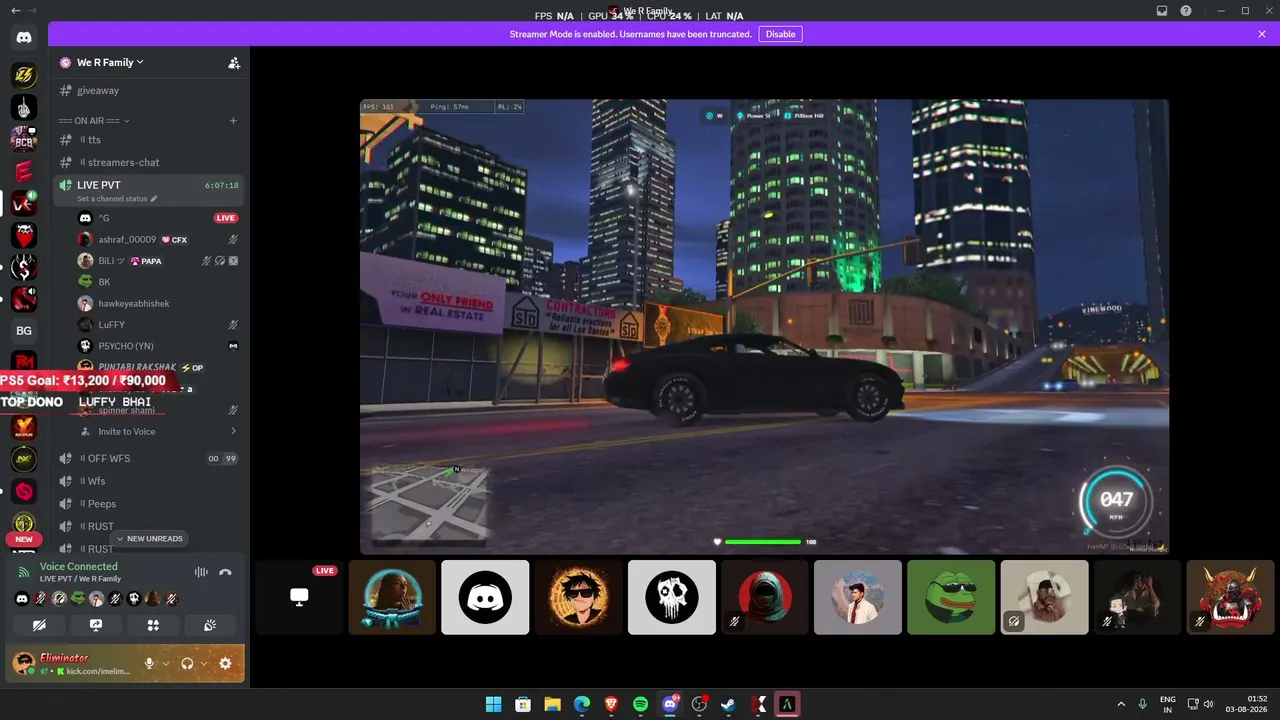Open noise suppression waveform icon
The width and height of the screenshot is (1280, 720).
coord(201,572)
